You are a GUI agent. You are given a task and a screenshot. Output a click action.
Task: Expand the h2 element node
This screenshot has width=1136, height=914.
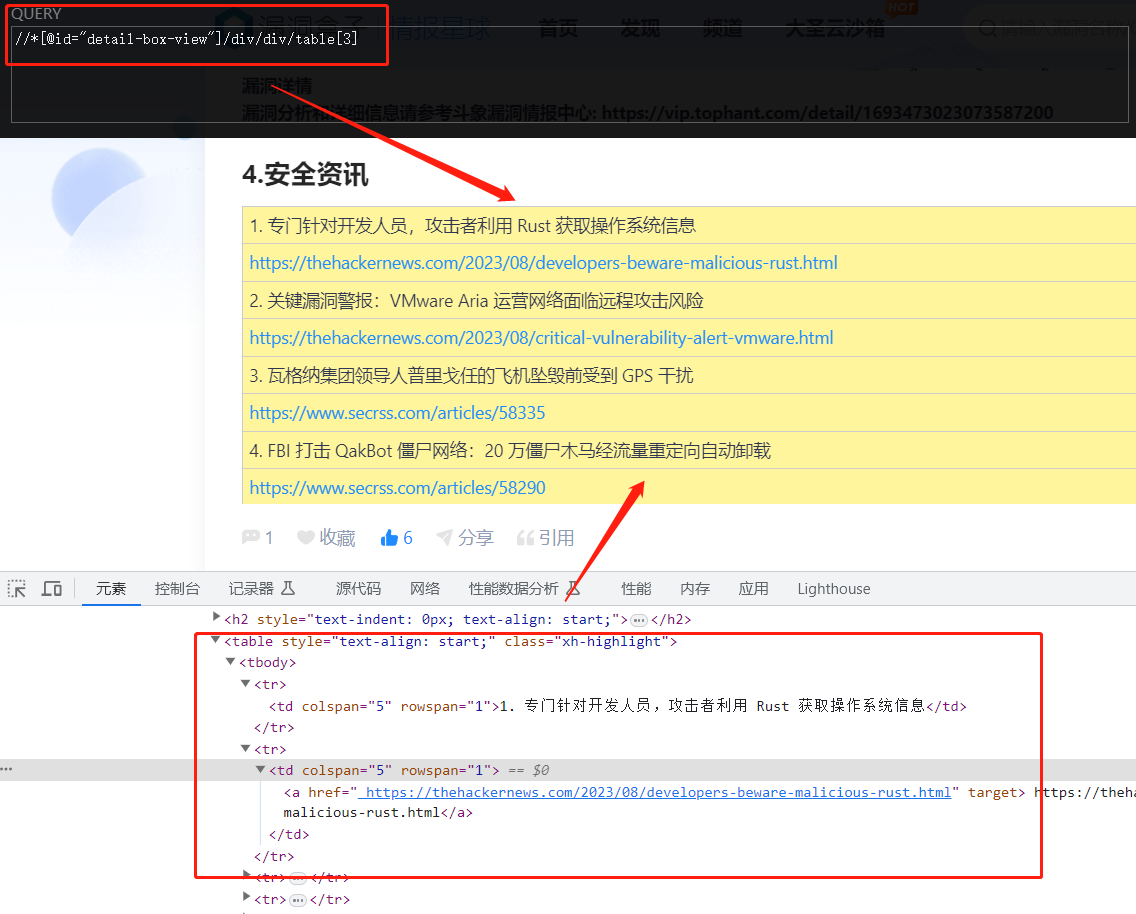(216, 617)
